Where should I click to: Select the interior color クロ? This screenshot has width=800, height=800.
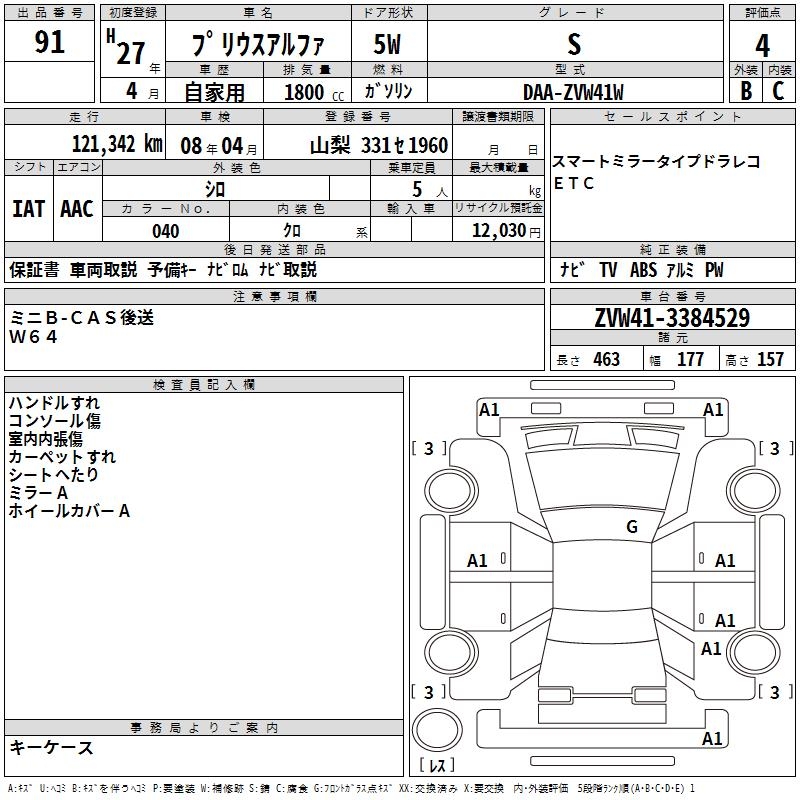292,231
